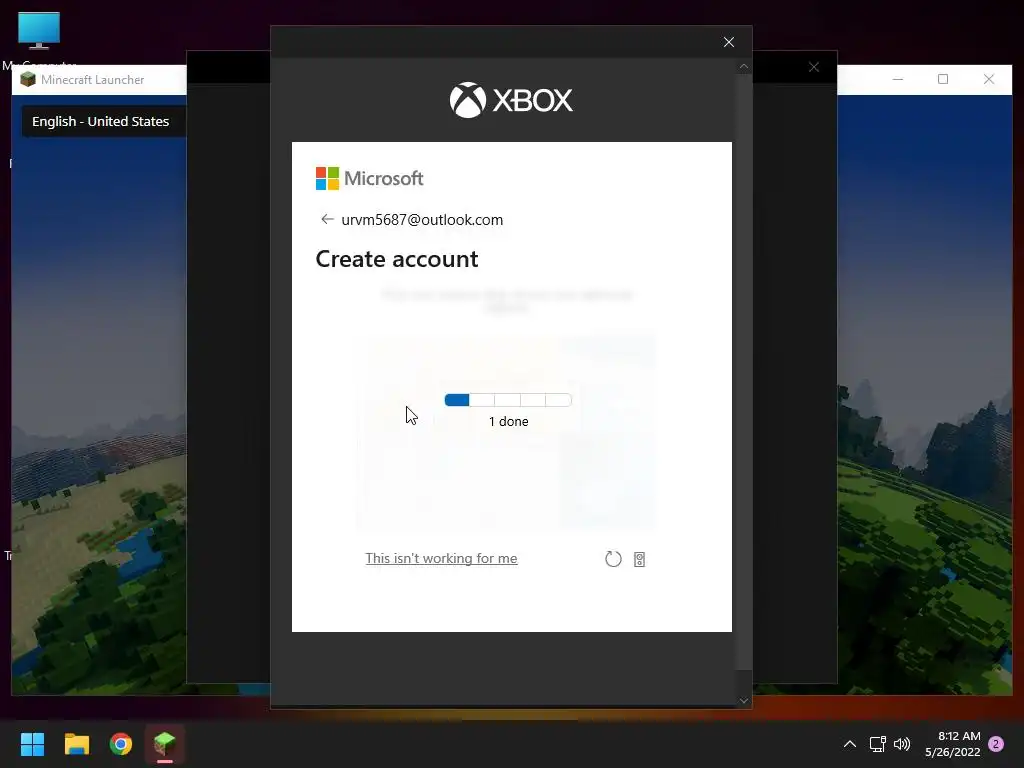Launch Google Chrome from the taskbar
The height and width of the screenshot is (768, 1024).
pos(121,744)
